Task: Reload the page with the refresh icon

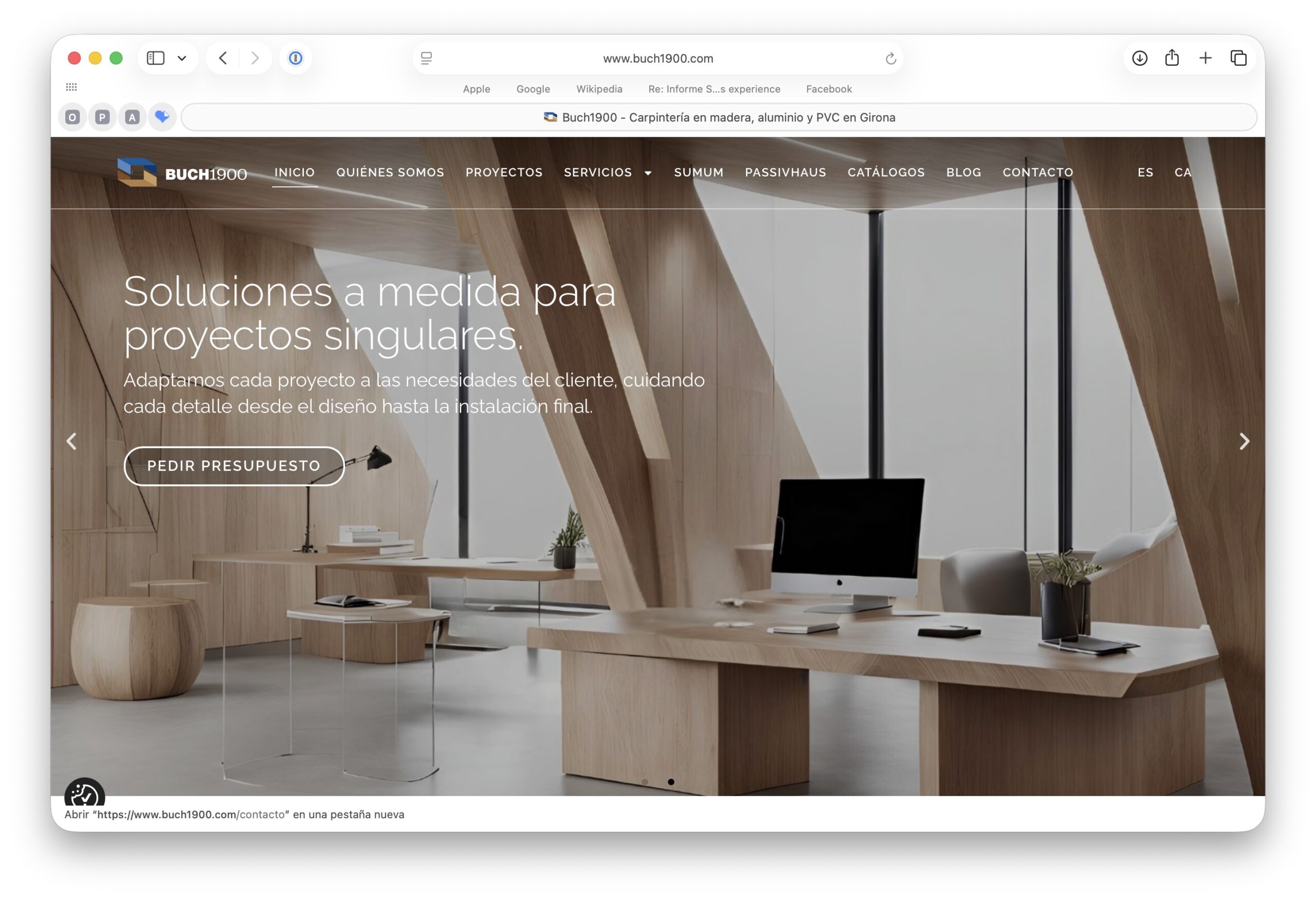Action: point(890,59)
